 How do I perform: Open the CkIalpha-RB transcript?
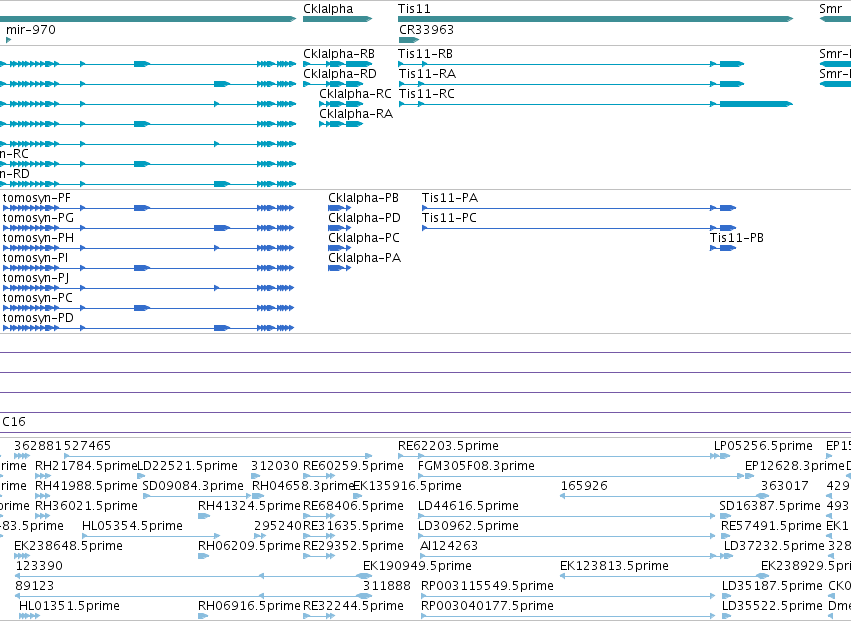pos(337,64)
